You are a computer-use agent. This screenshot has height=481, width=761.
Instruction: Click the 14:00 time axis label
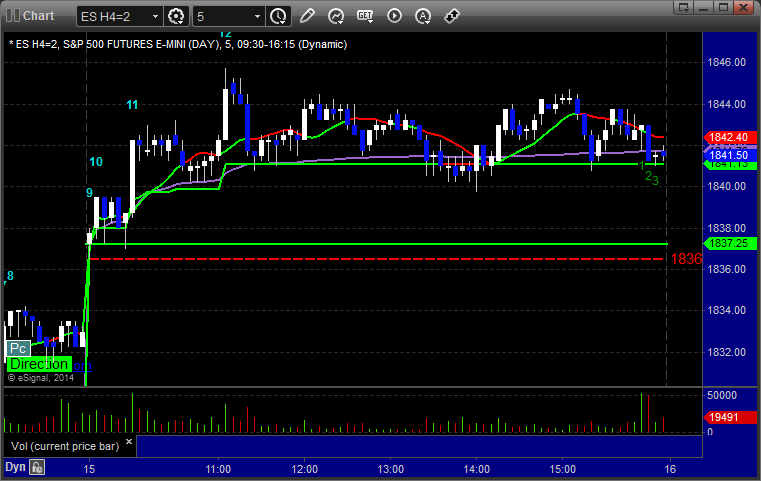[476, 469]
